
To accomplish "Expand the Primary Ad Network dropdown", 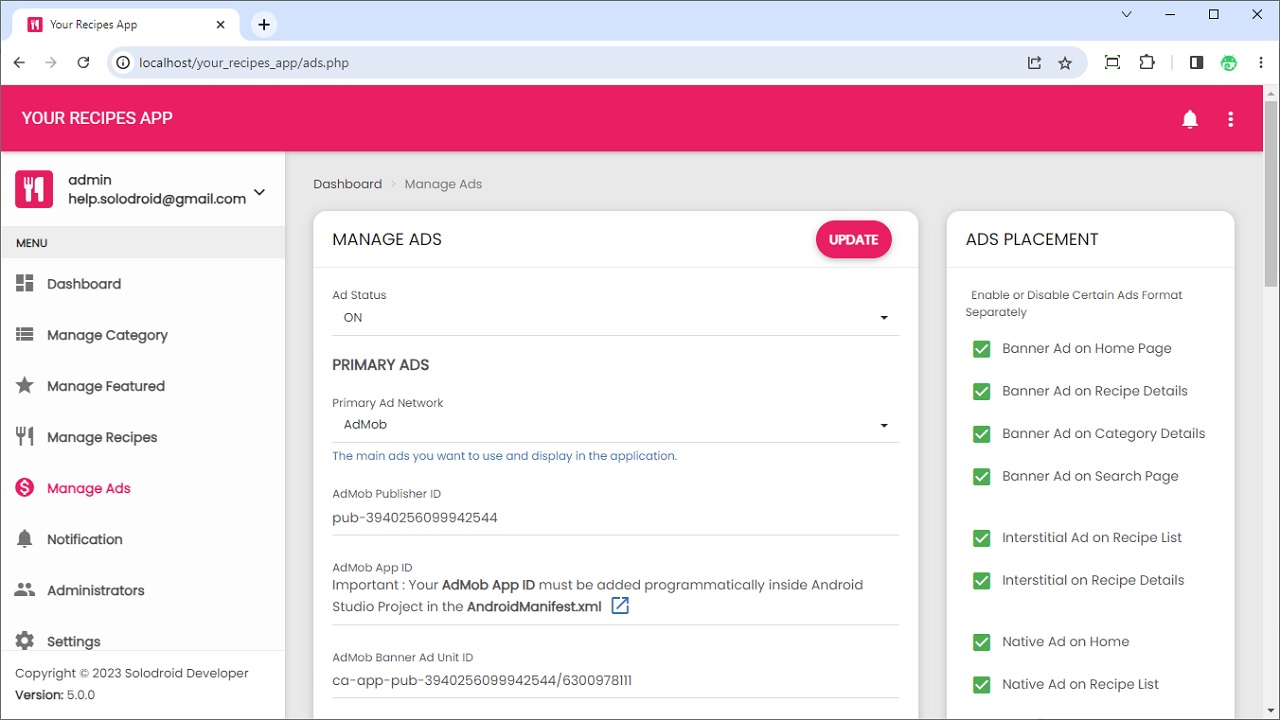I will tap(614, 425).
